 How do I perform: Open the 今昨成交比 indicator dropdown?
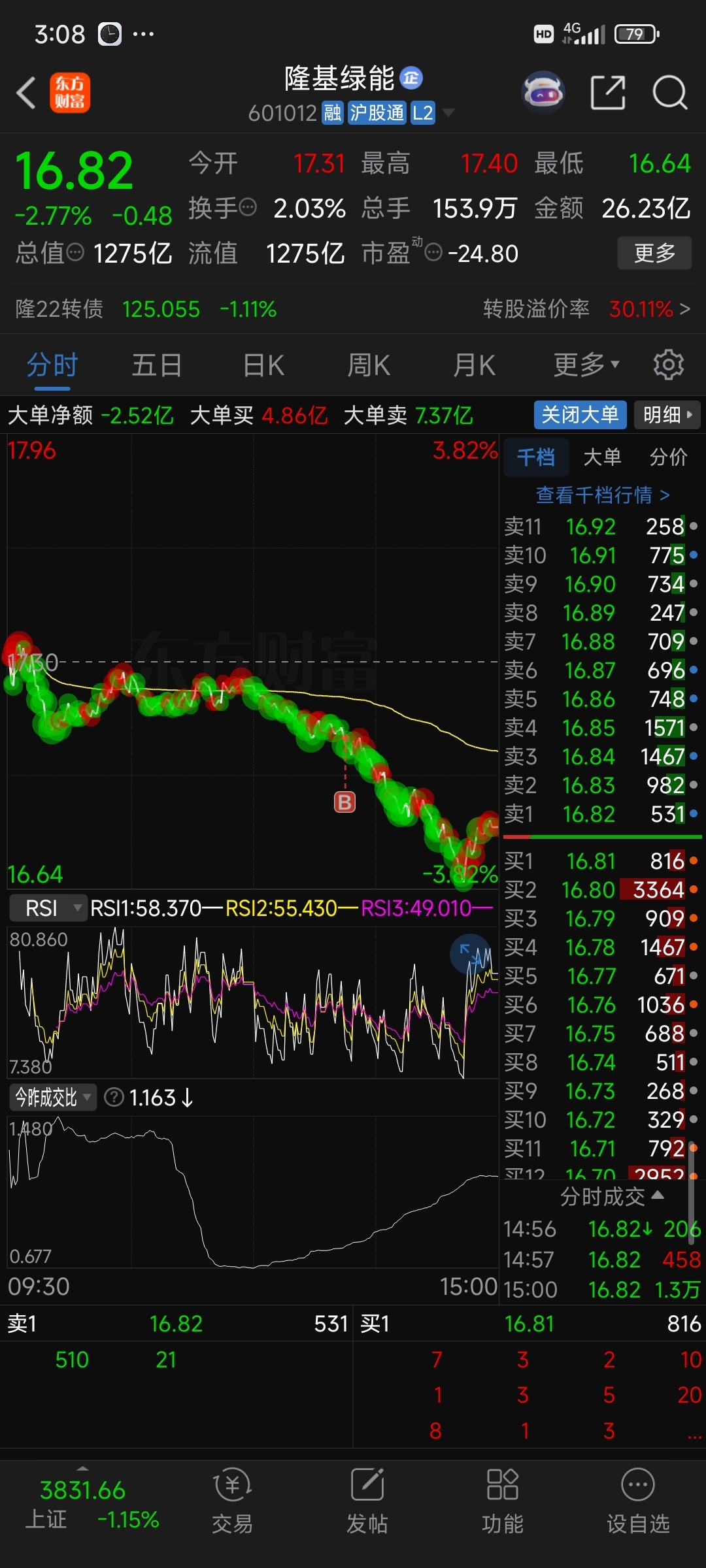pos(53,1097)
